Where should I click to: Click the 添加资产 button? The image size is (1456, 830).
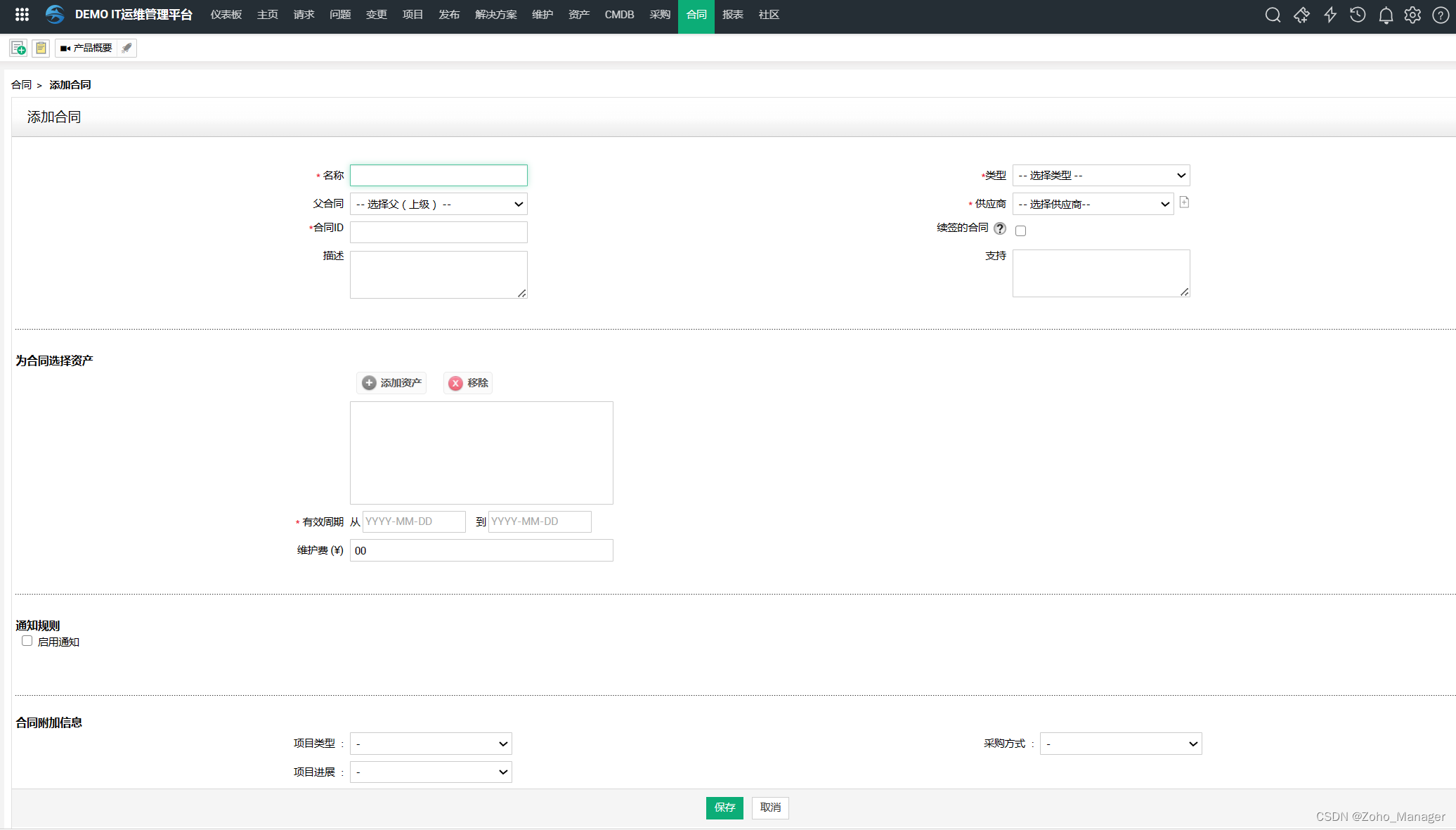point(391,383)
